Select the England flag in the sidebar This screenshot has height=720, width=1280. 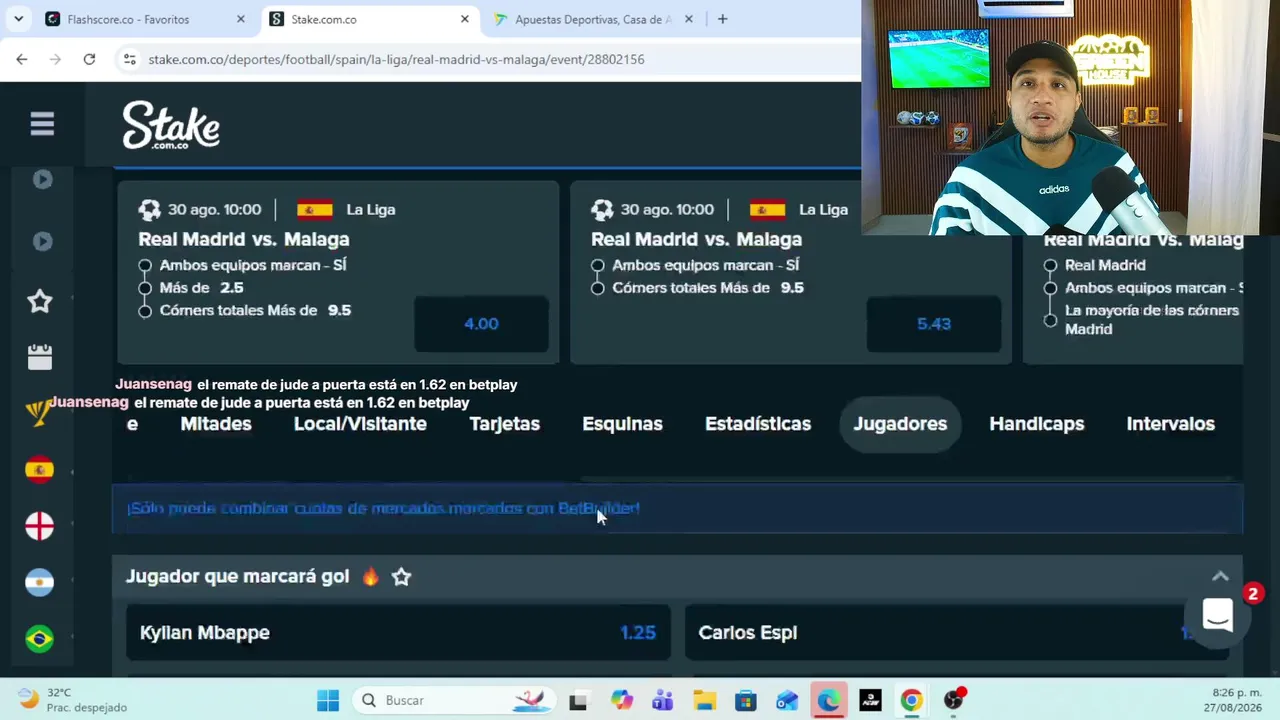pos(40,526)
